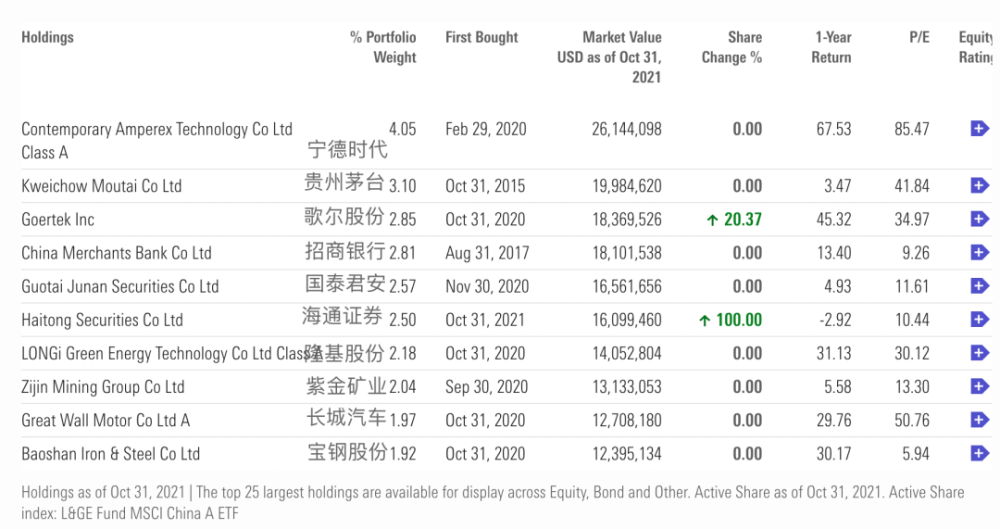Sort by First Bought column header
The width and height of the screenshot is (1000, 529).
click(482, 37)
